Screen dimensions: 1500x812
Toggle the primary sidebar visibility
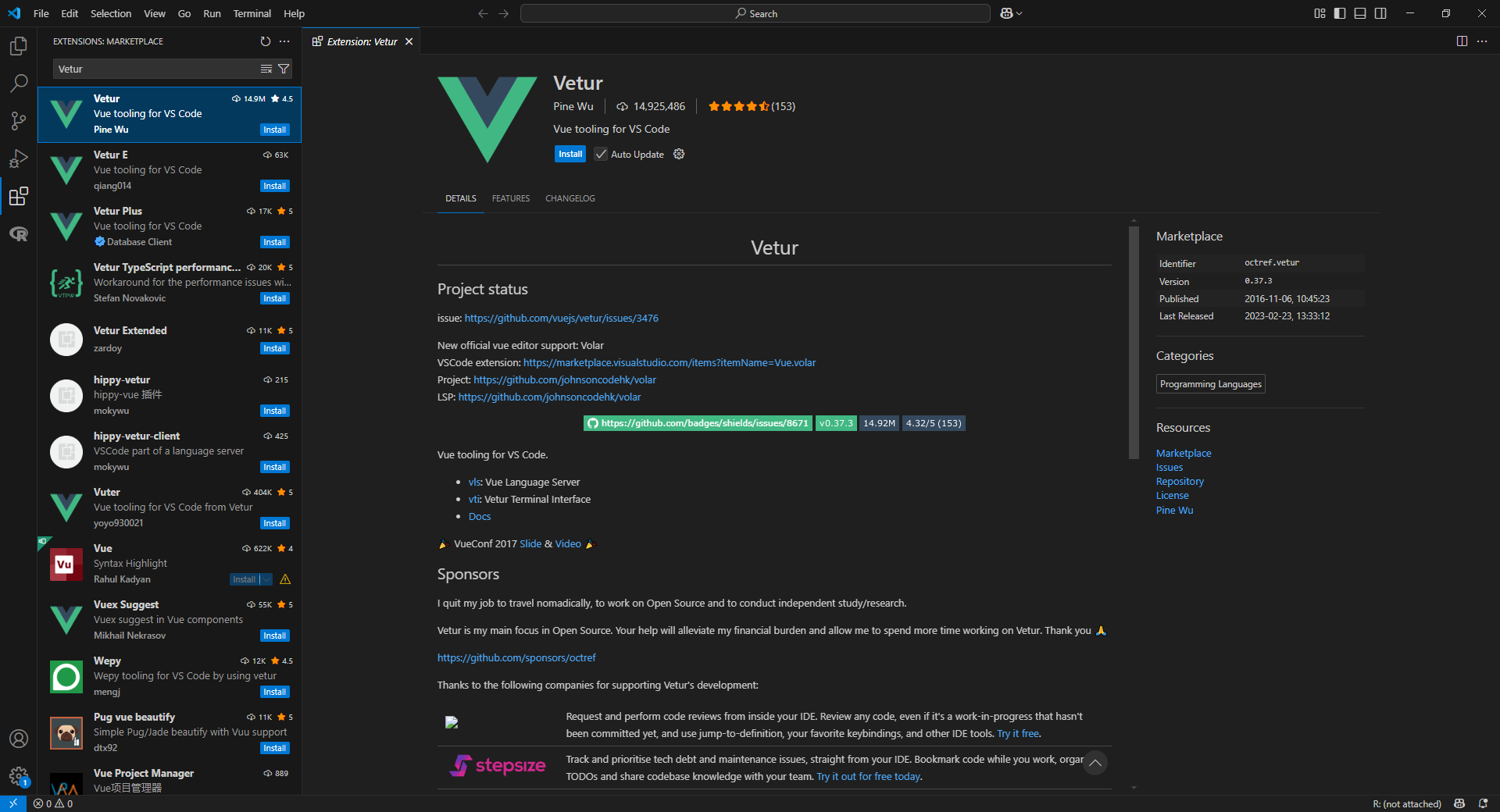[x=1338, y=13]
